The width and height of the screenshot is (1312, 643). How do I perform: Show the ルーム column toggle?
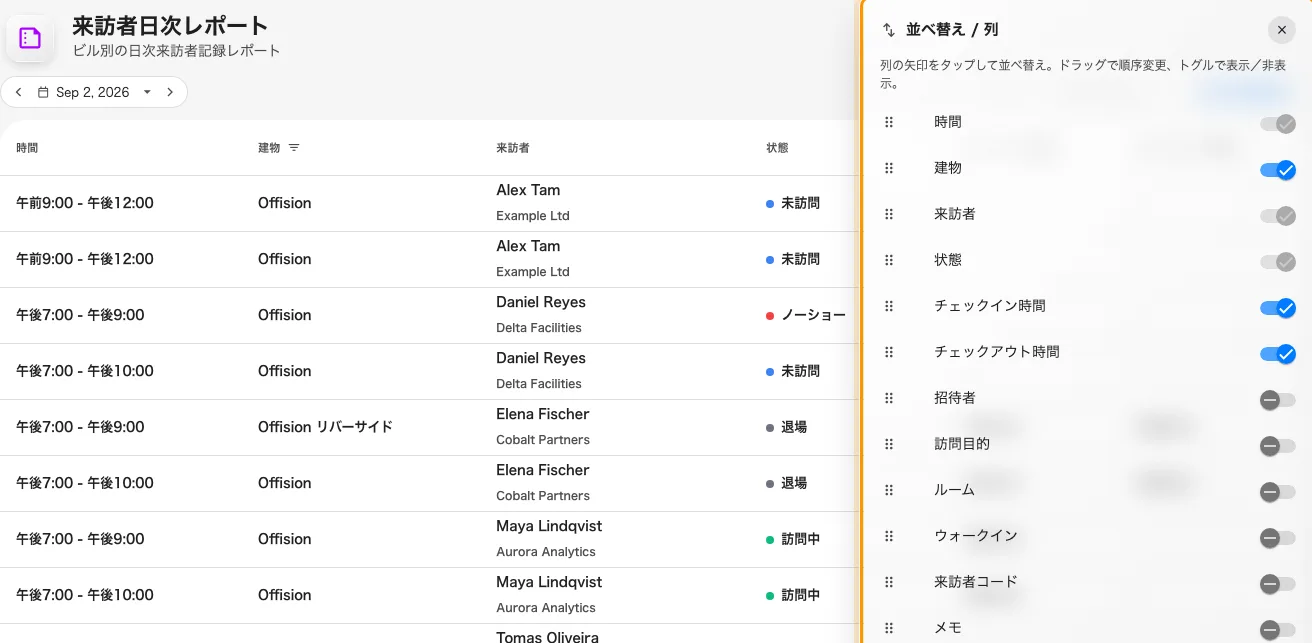(x=1278, y=492)
